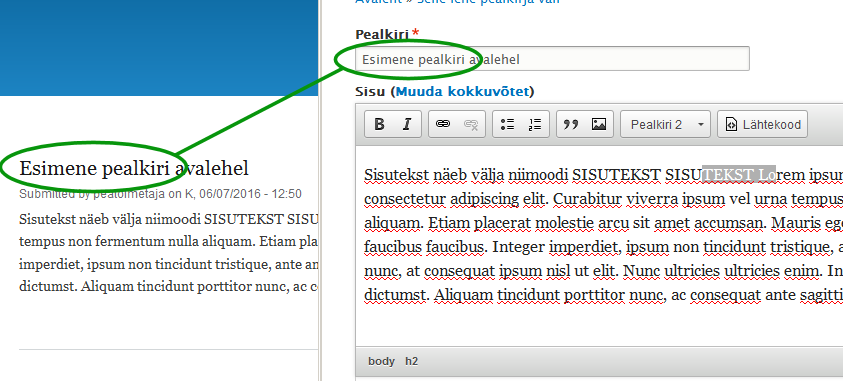Click the unlink icon in toolbar
The height and width of the screenshot is (381, 843).
[471, 125]
